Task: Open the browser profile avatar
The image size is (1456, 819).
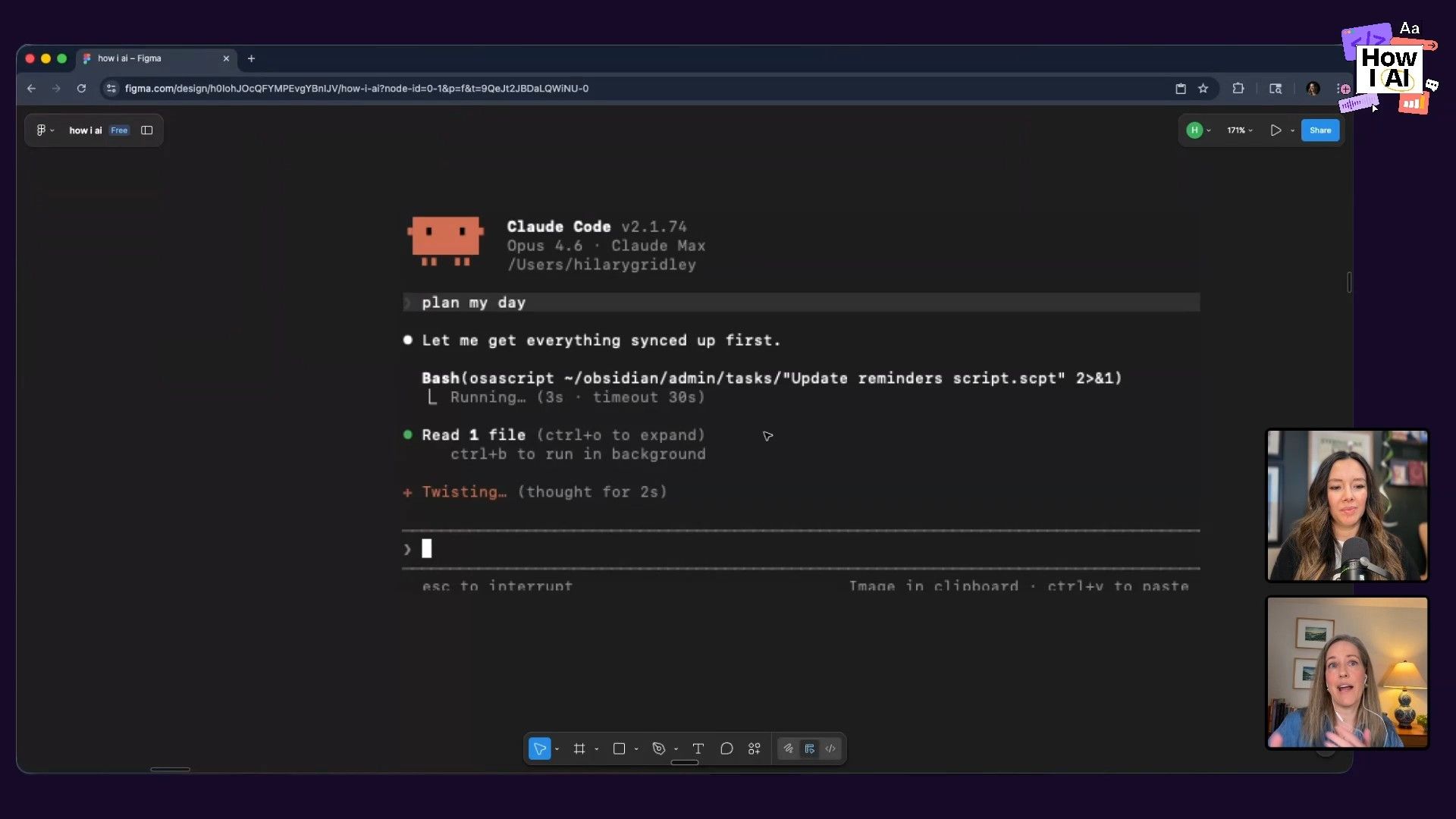Action: coord(1313,89)
